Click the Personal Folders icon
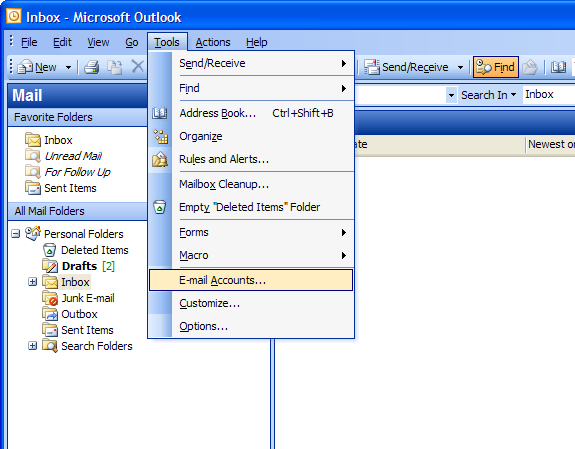 33,233
